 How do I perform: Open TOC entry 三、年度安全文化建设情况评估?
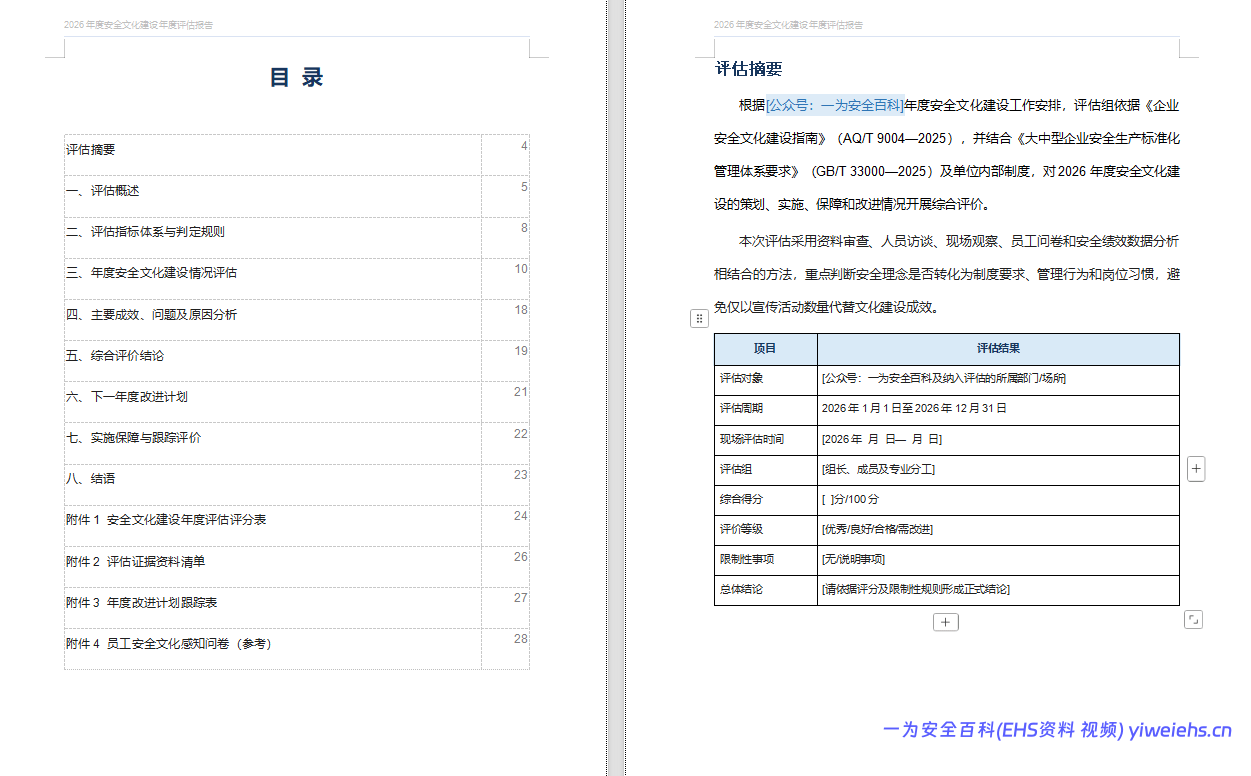pos(152,273)
